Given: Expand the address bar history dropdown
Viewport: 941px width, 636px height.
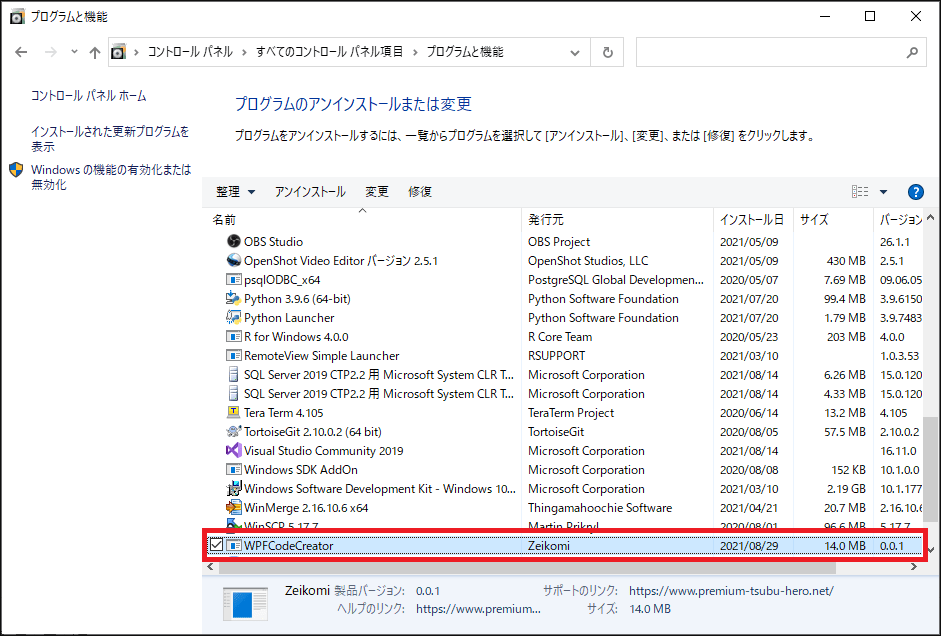Looking at the screenshot, I should pyautogui.click(x=575, y=53).
